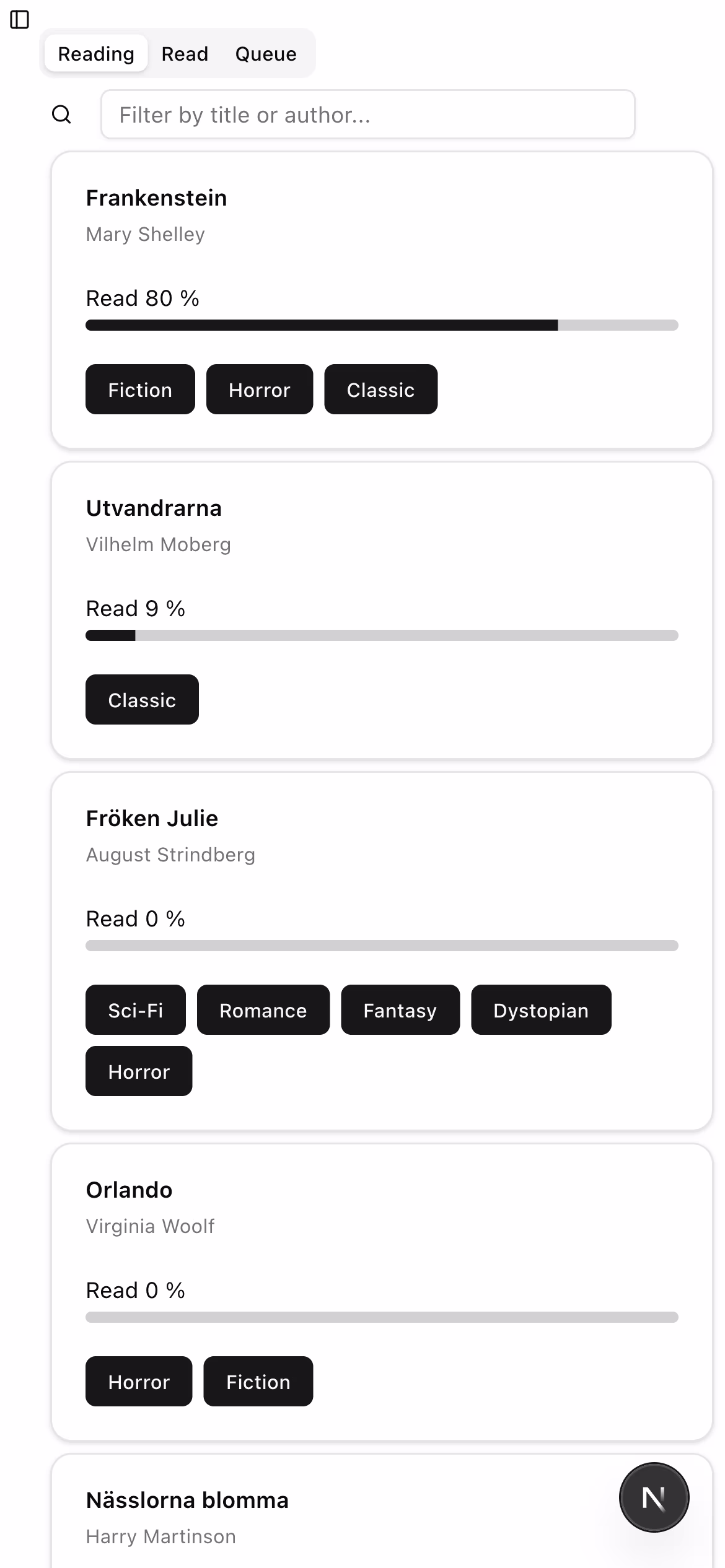
Task: Click Utvandrarna's Classic tag
Action: (142, 700)
